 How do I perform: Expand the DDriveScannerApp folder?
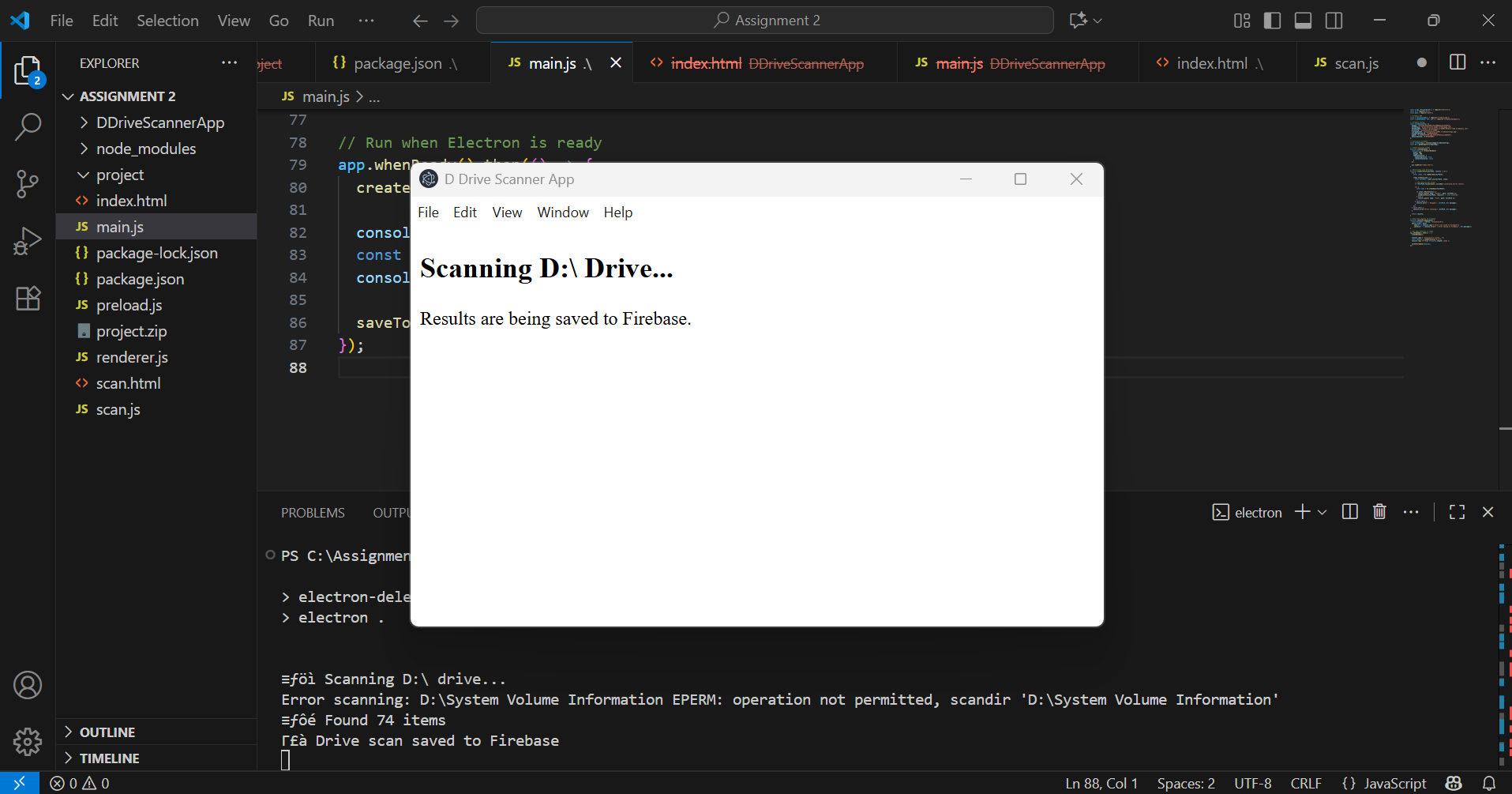[159, 122]
